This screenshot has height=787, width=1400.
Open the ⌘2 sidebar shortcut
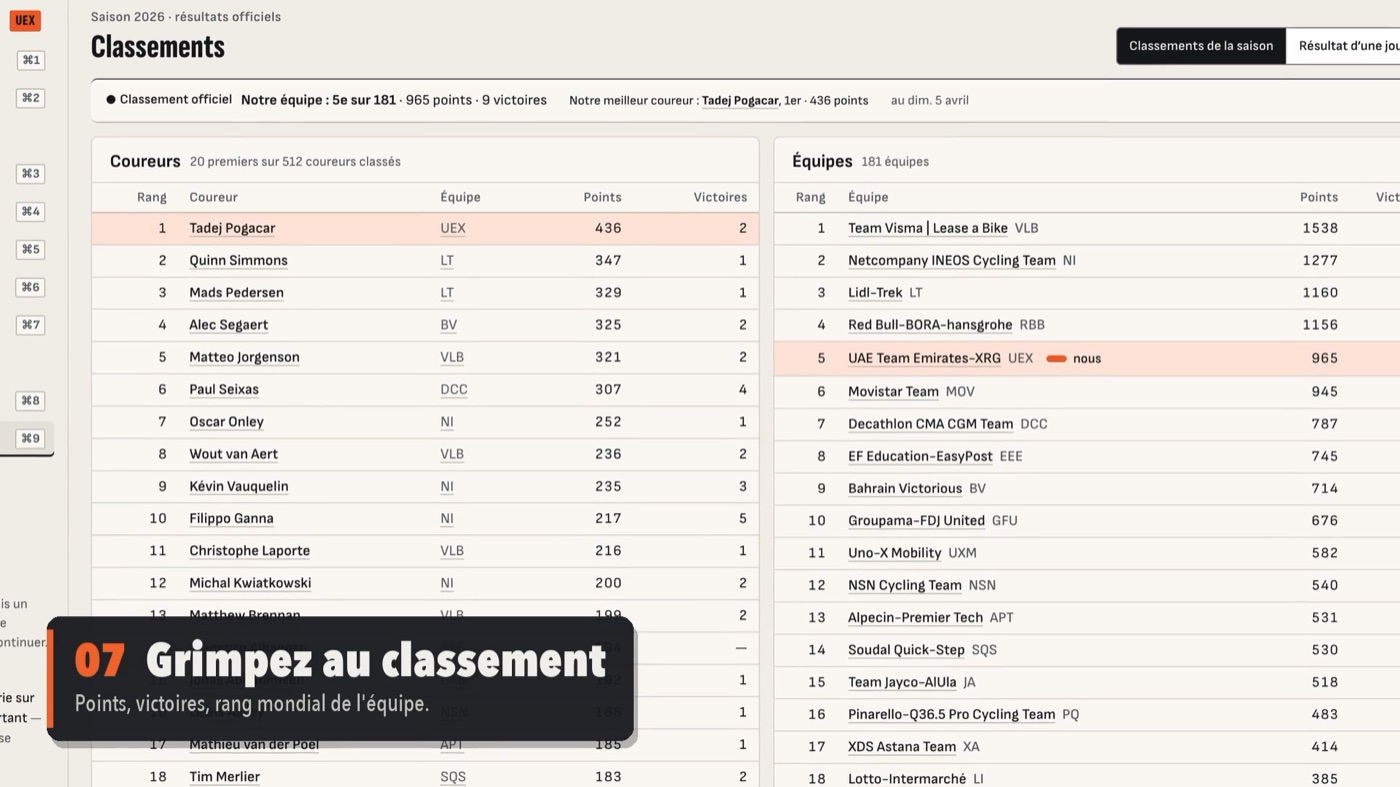click(x=31, y=98)
